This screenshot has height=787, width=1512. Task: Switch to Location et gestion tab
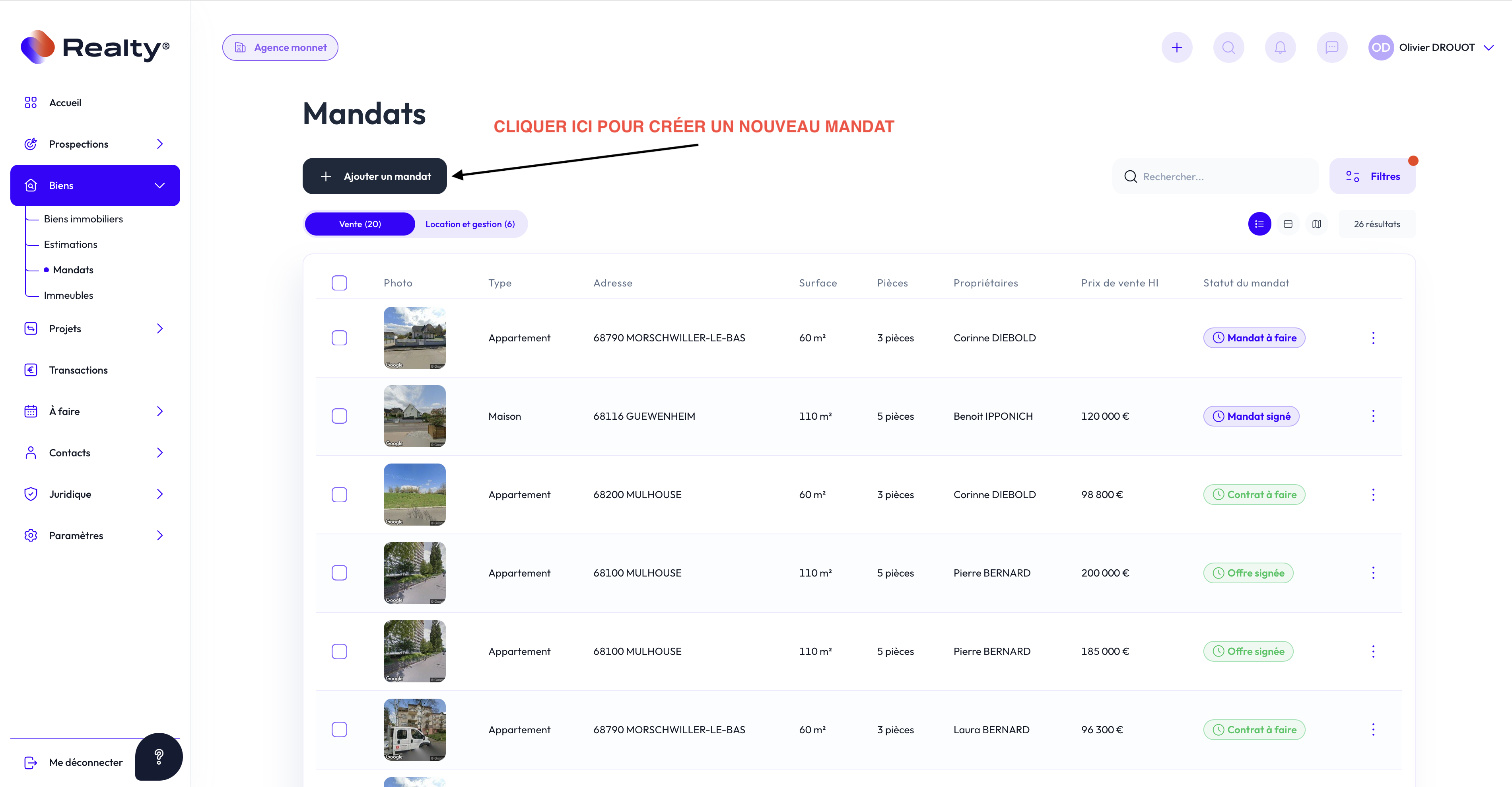coord(470,224)
